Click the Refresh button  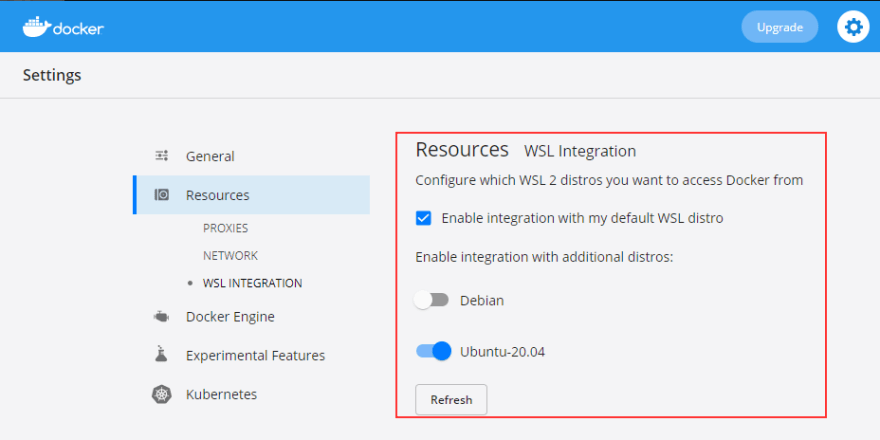pos(451,400)
